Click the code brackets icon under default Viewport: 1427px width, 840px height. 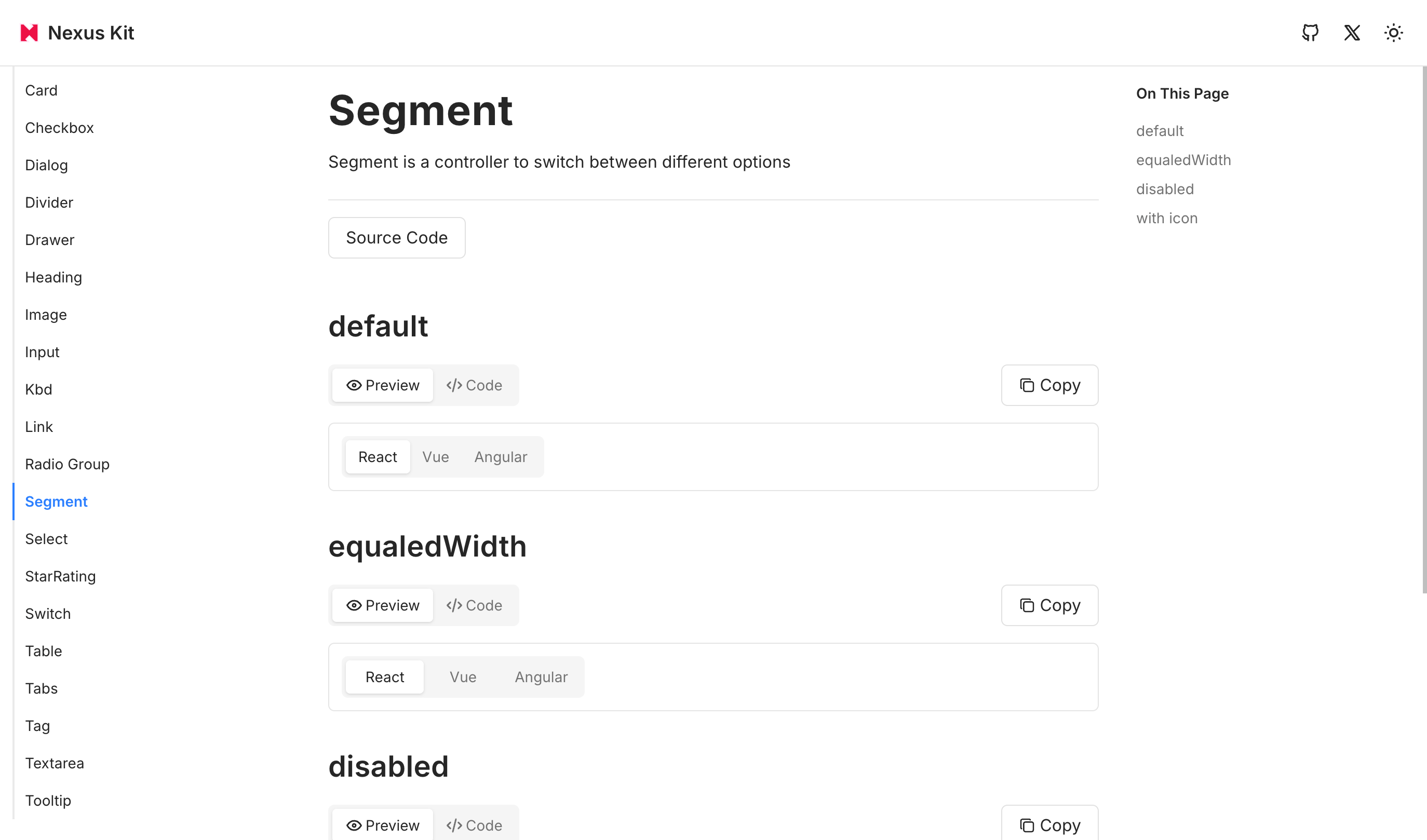tap(453, 385)
